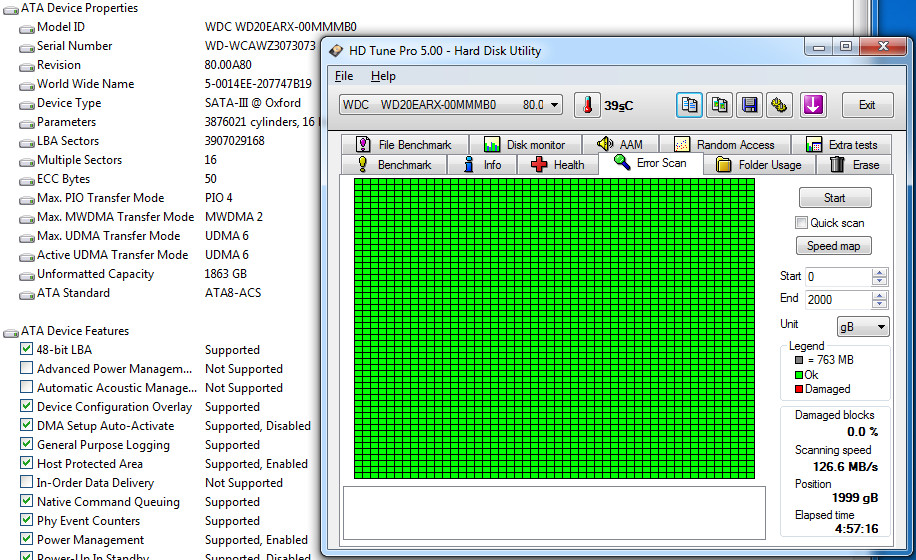Click the drive icon beside Device Type
The width and height of the screenshot is (916, 560).
26,105
